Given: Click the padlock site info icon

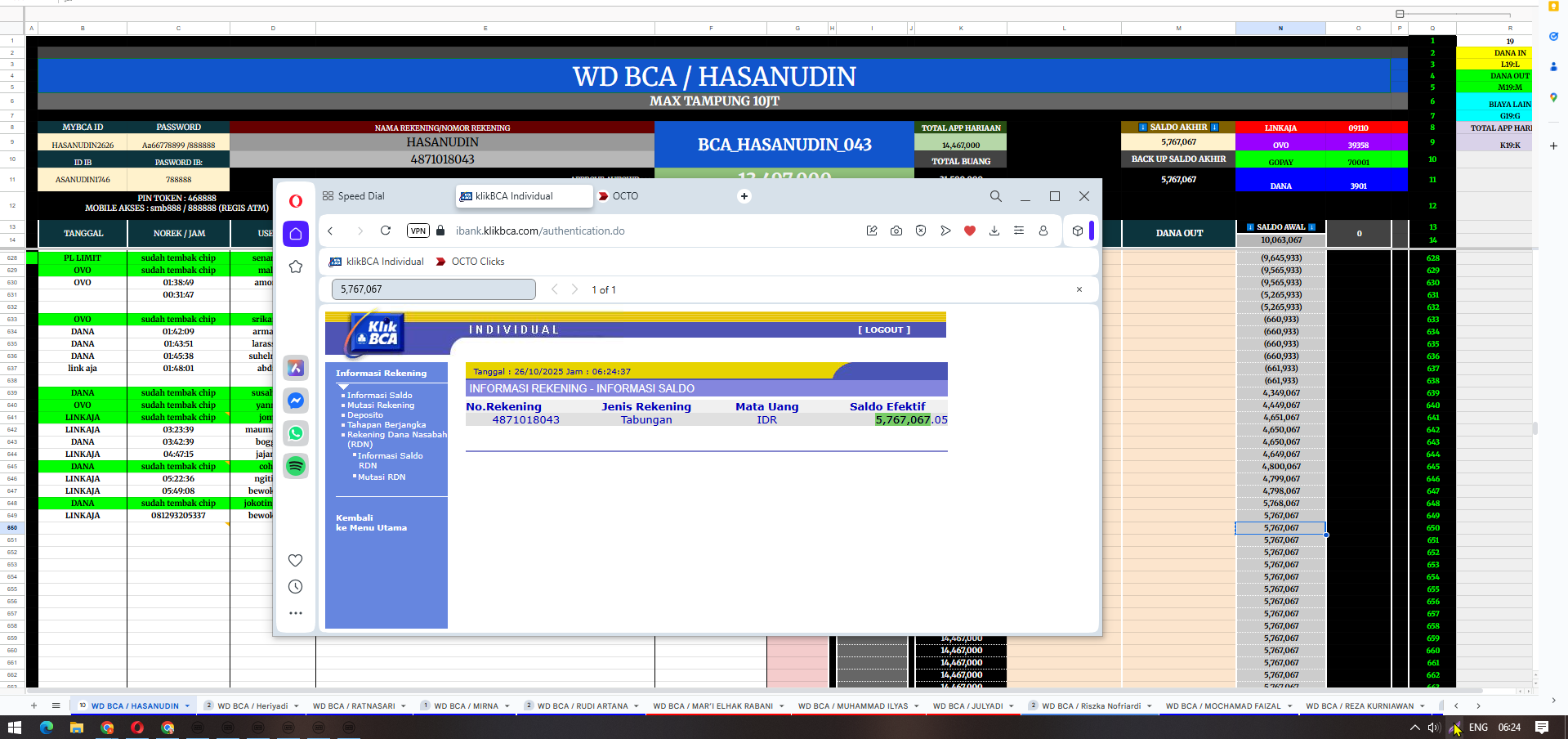Looking at the screenshot, I should point(440,231).
